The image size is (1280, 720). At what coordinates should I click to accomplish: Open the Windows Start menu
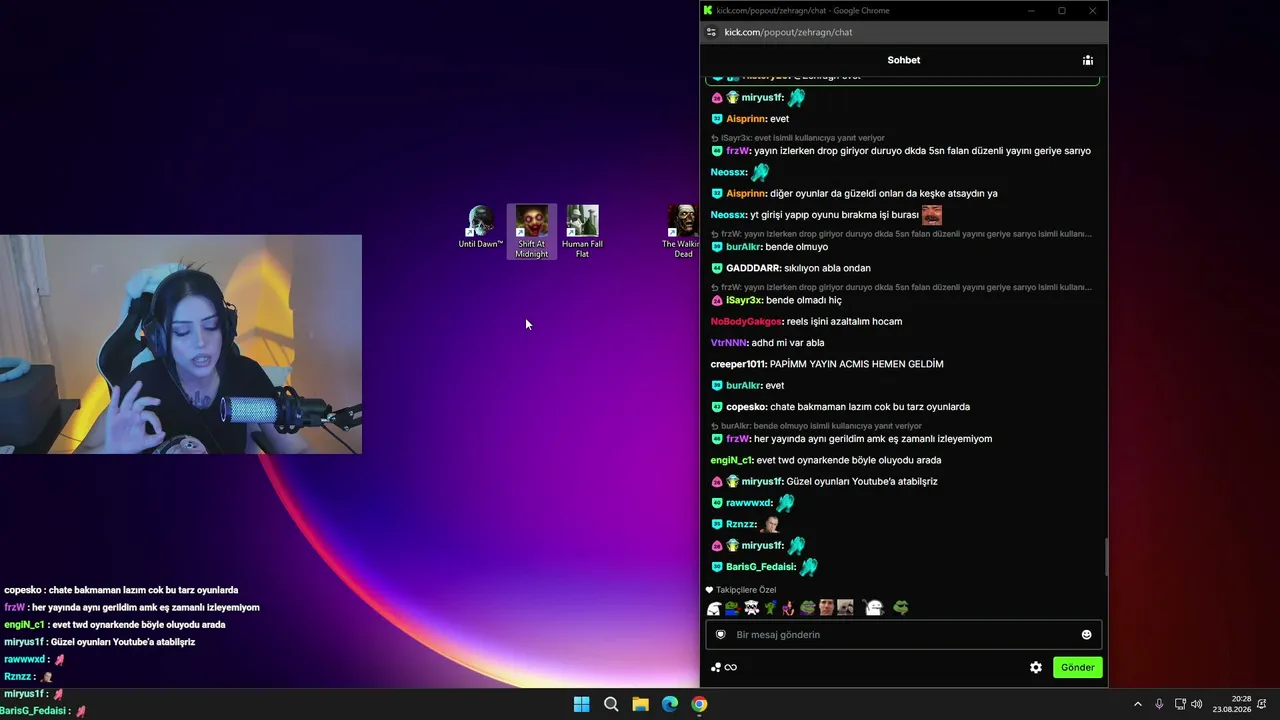point(581,704)
